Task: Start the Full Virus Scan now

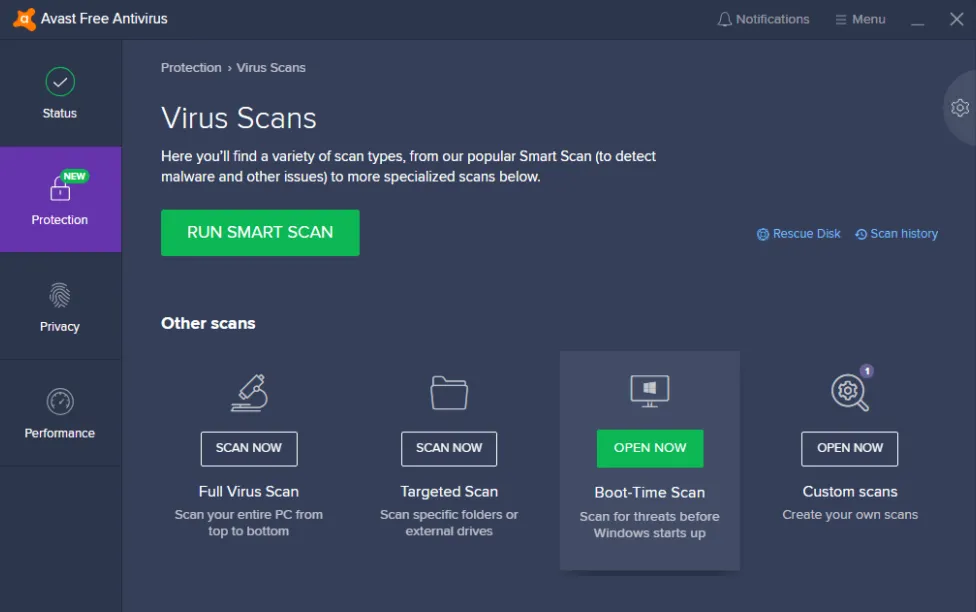Action: (249, 448)
